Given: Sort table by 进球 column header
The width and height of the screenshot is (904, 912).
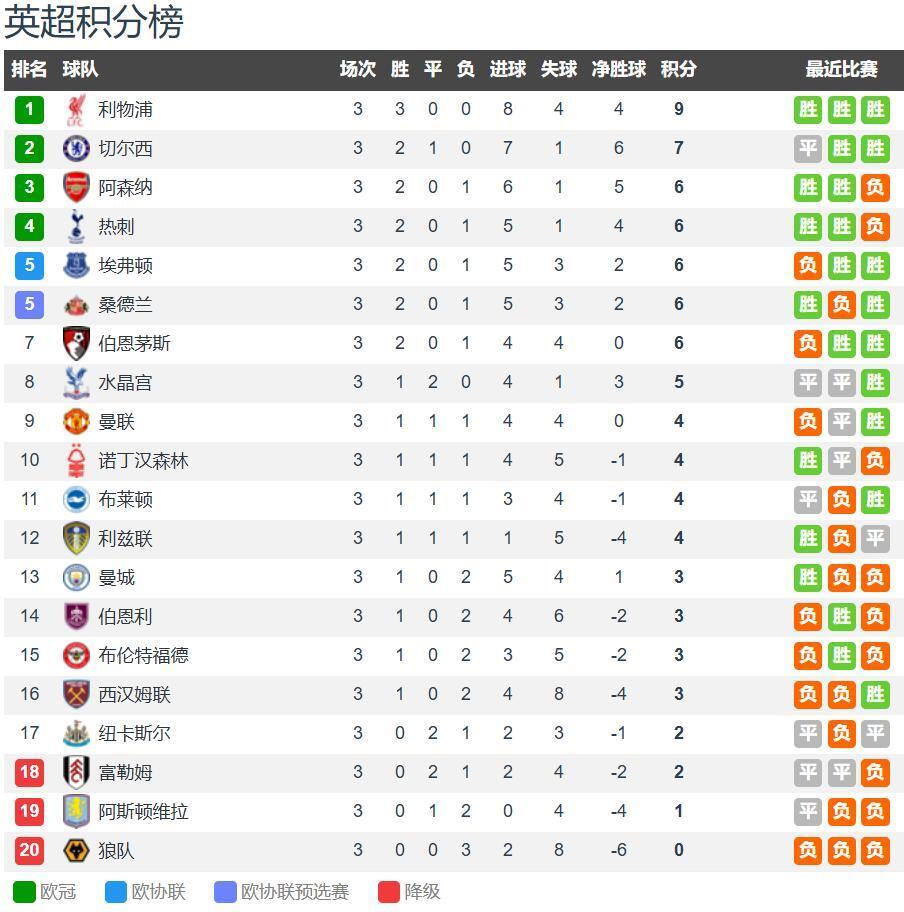Looking at the screenshot, I should pyautogui.click(x=507, y=69).
